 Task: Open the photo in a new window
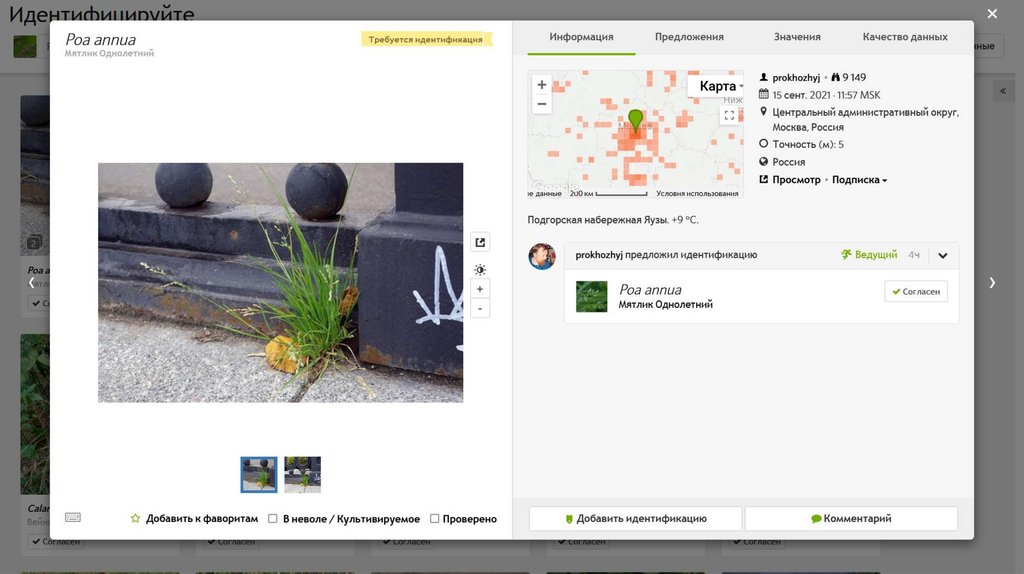pos(480,242)
